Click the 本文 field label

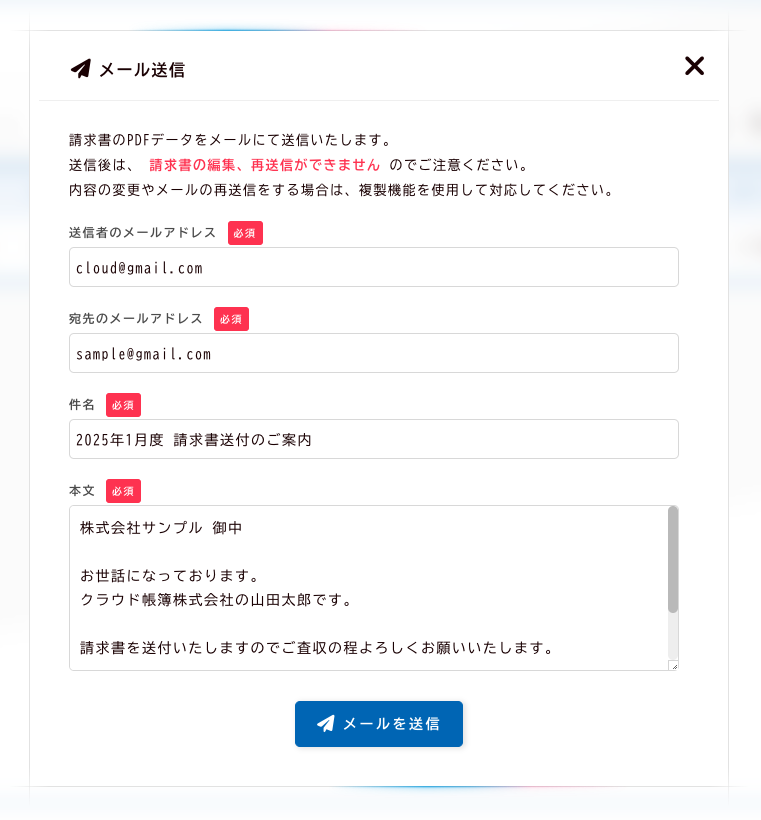(x=82, y=491)
